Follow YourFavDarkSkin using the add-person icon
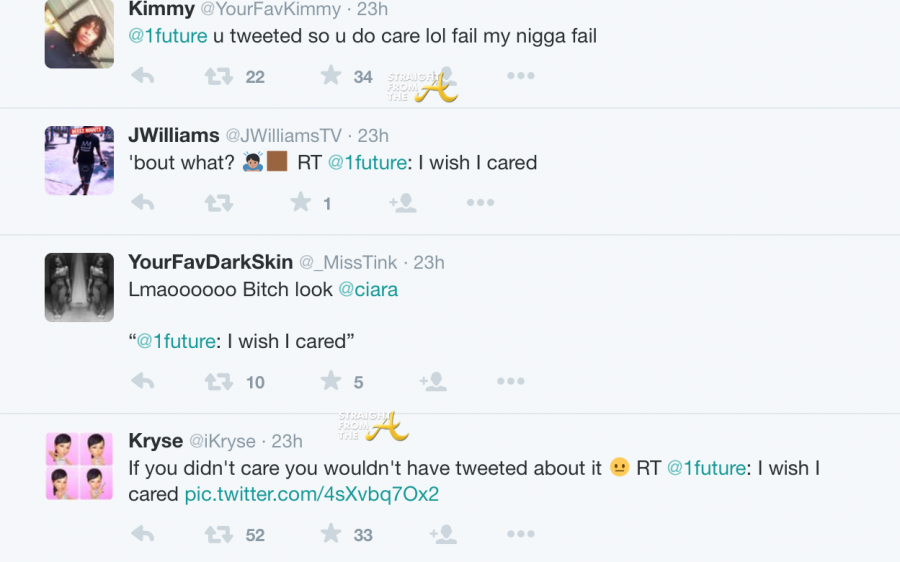Viewport: 900px width, 562px height. pos(432,381)
